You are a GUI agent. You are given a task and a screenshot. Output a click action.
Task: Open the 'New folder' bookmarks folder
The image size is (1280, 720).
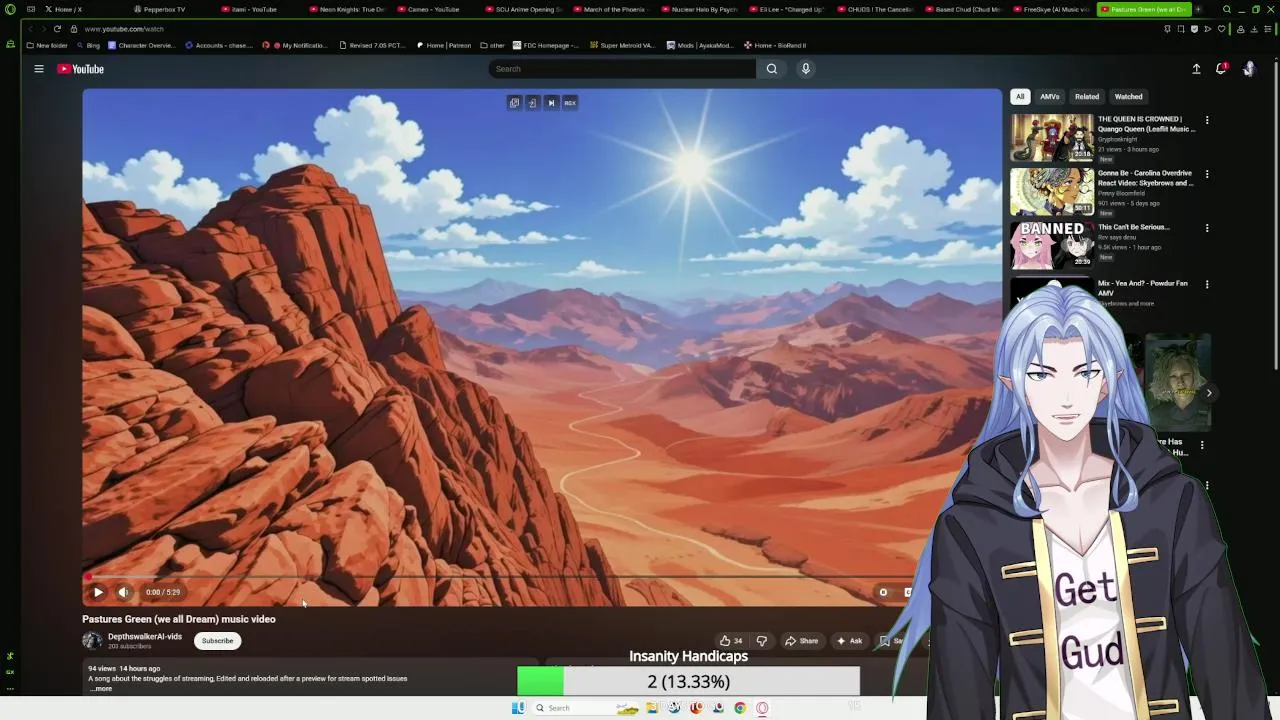pyautogui.click(x=47, y=45)
